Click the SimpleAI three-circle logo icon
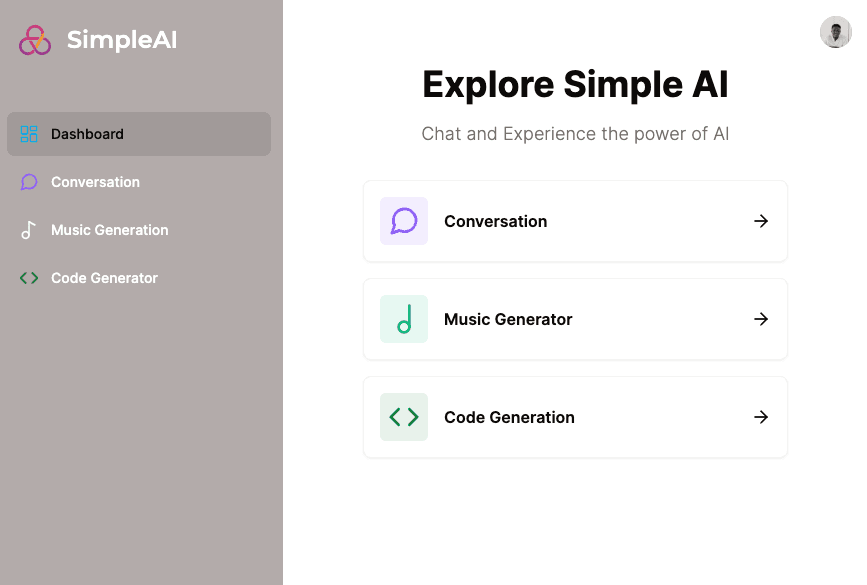Viewport: 867px width, 585px height. pos(35,40)
